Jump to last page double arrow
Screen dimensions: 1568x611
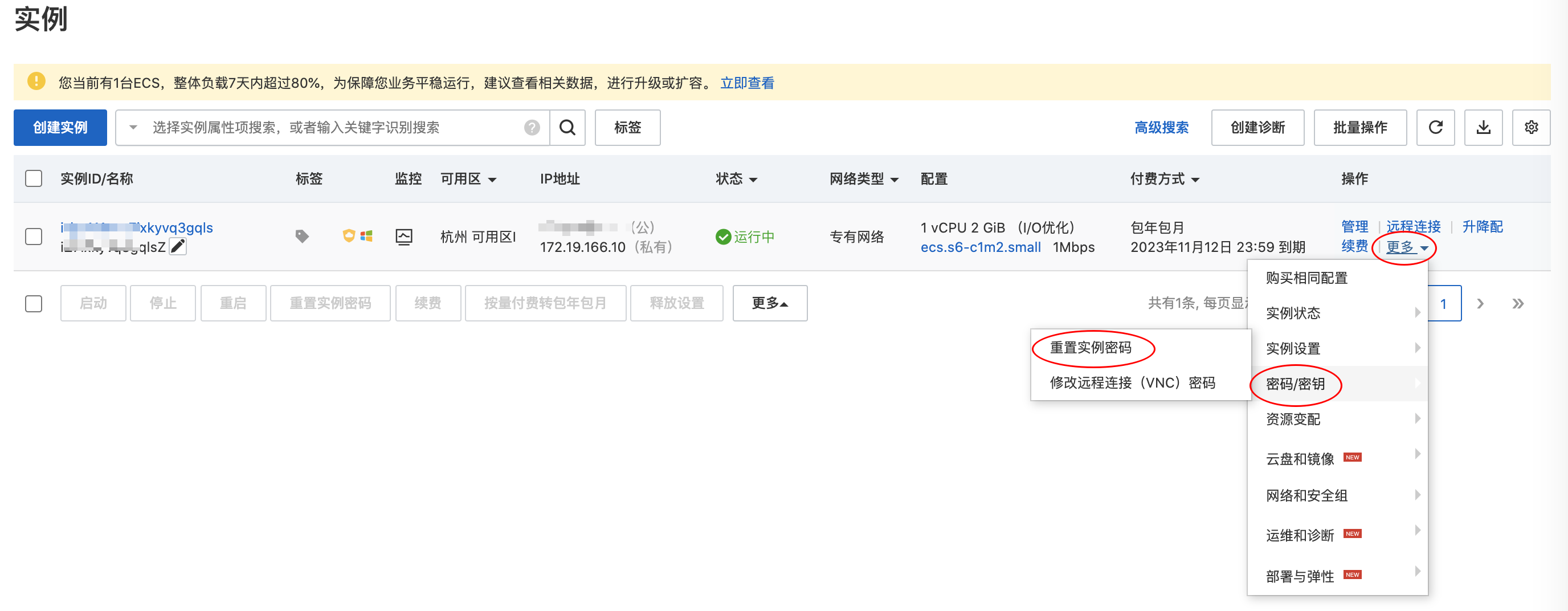point(1518,303)
